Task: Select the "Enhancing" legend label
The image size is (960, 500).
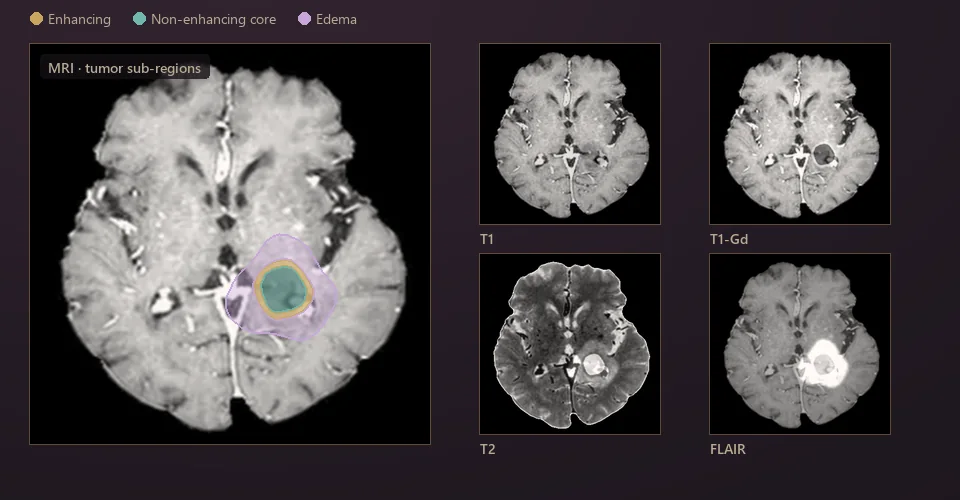Action: (x=79, y=20)
